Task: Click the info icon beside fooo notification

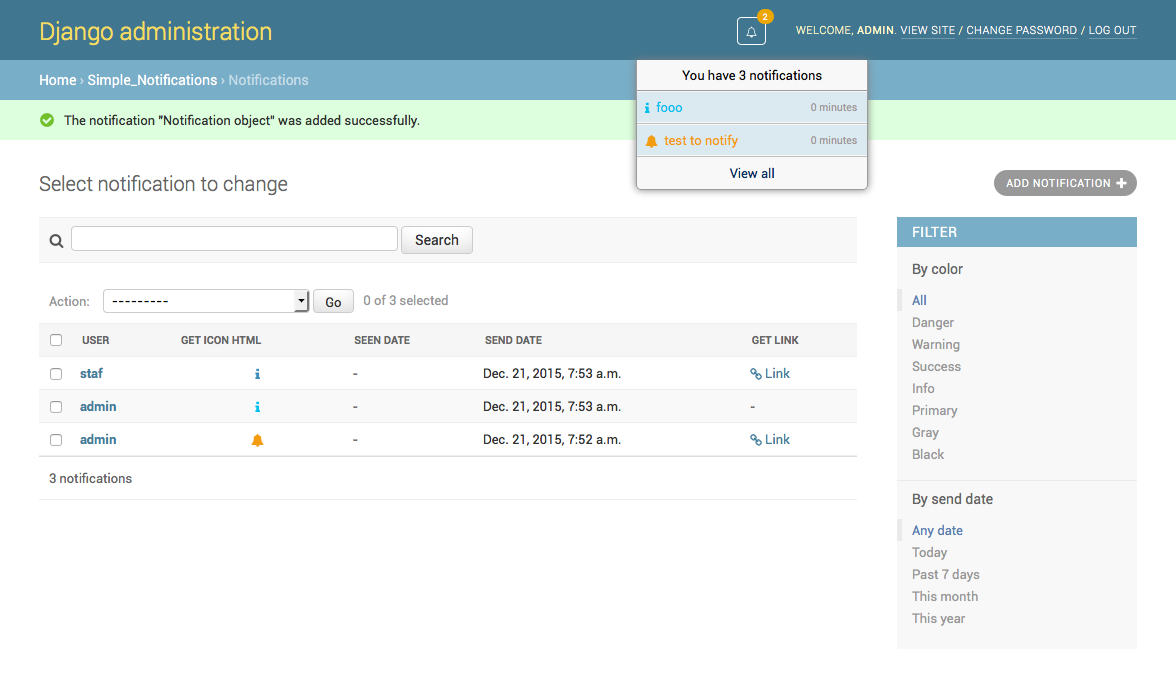Action: (647, 108)
